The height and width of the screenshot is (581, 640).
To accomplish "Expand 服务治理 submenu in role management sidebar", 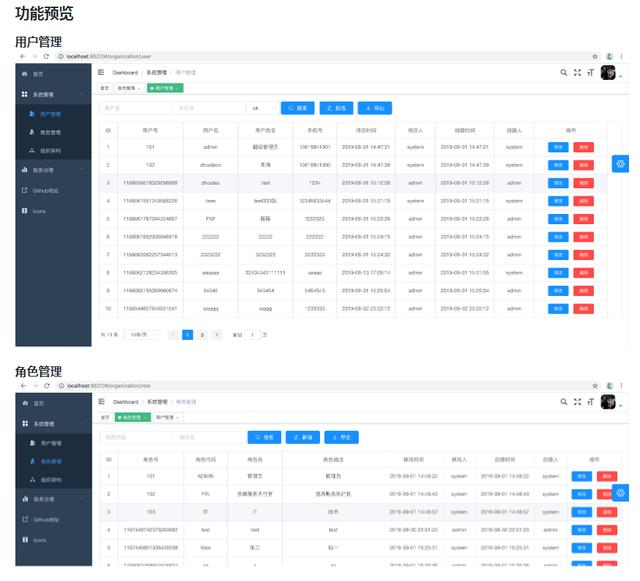I will (x=54, y=499).
